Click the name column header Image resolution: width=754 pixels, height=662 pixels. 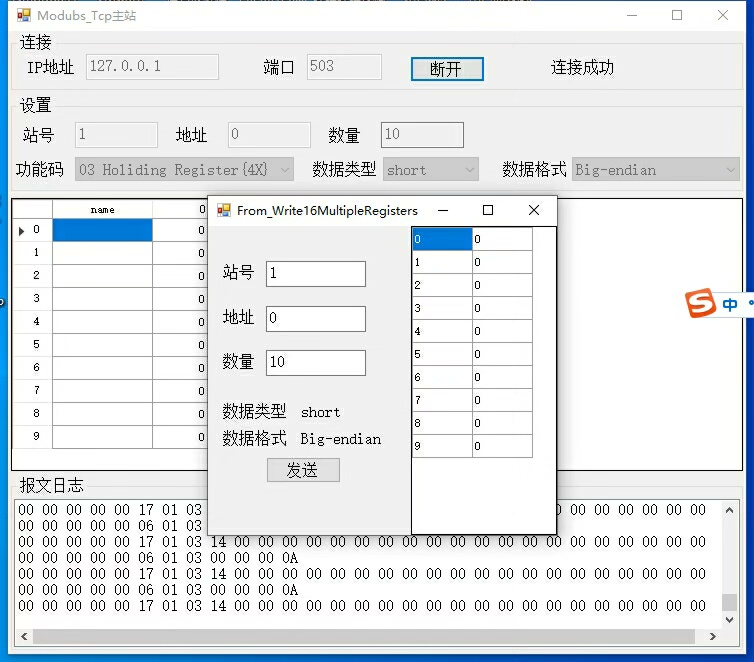tap(102, 210)
